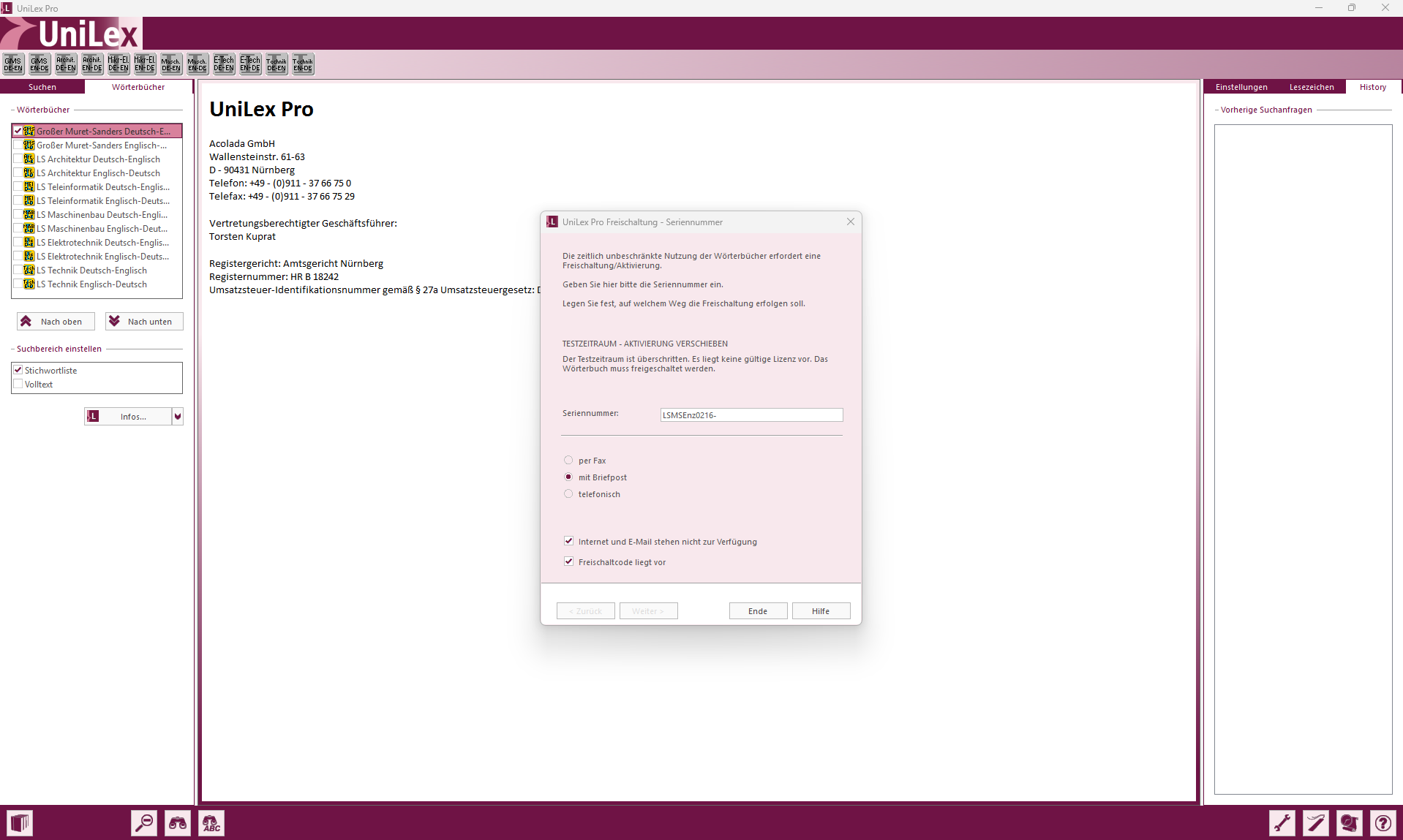
Task: Click into the Seriennummer input field
Action: (751, 415)
